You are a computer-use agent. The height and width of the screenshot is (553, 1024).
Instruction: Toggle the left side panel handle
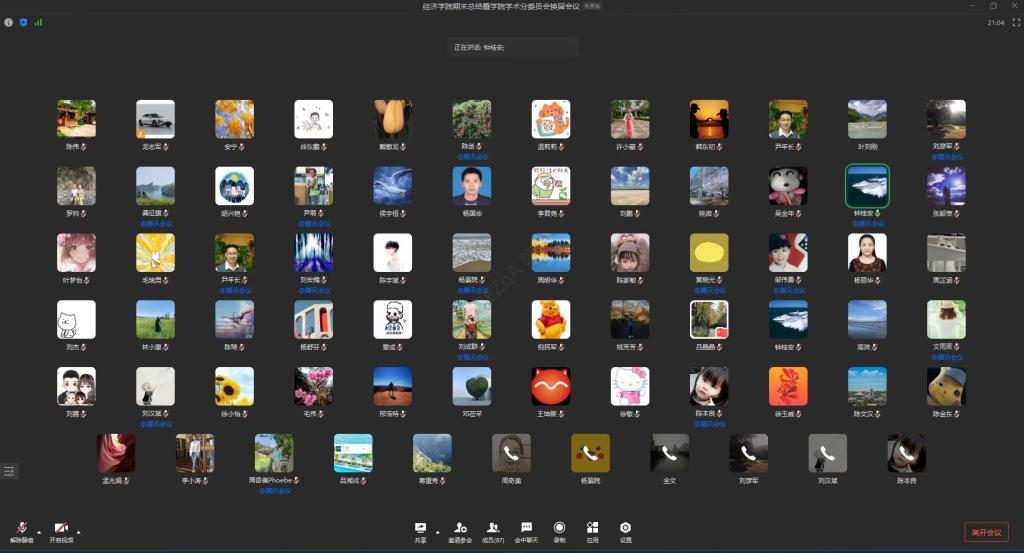coord(9,470)
